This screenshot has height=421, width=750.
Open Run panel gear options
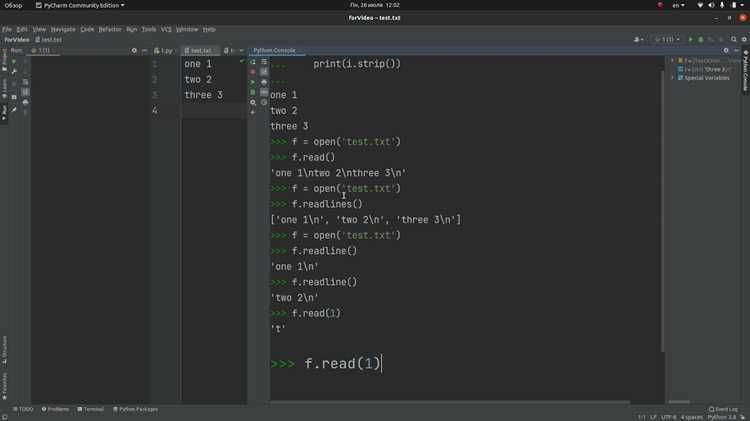(x=134, y=50)
